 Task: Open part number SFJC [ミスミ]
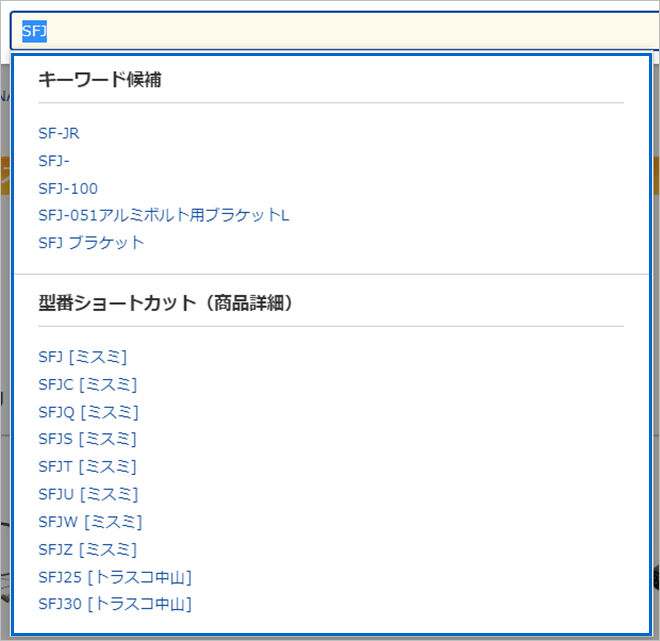[88, 385]
